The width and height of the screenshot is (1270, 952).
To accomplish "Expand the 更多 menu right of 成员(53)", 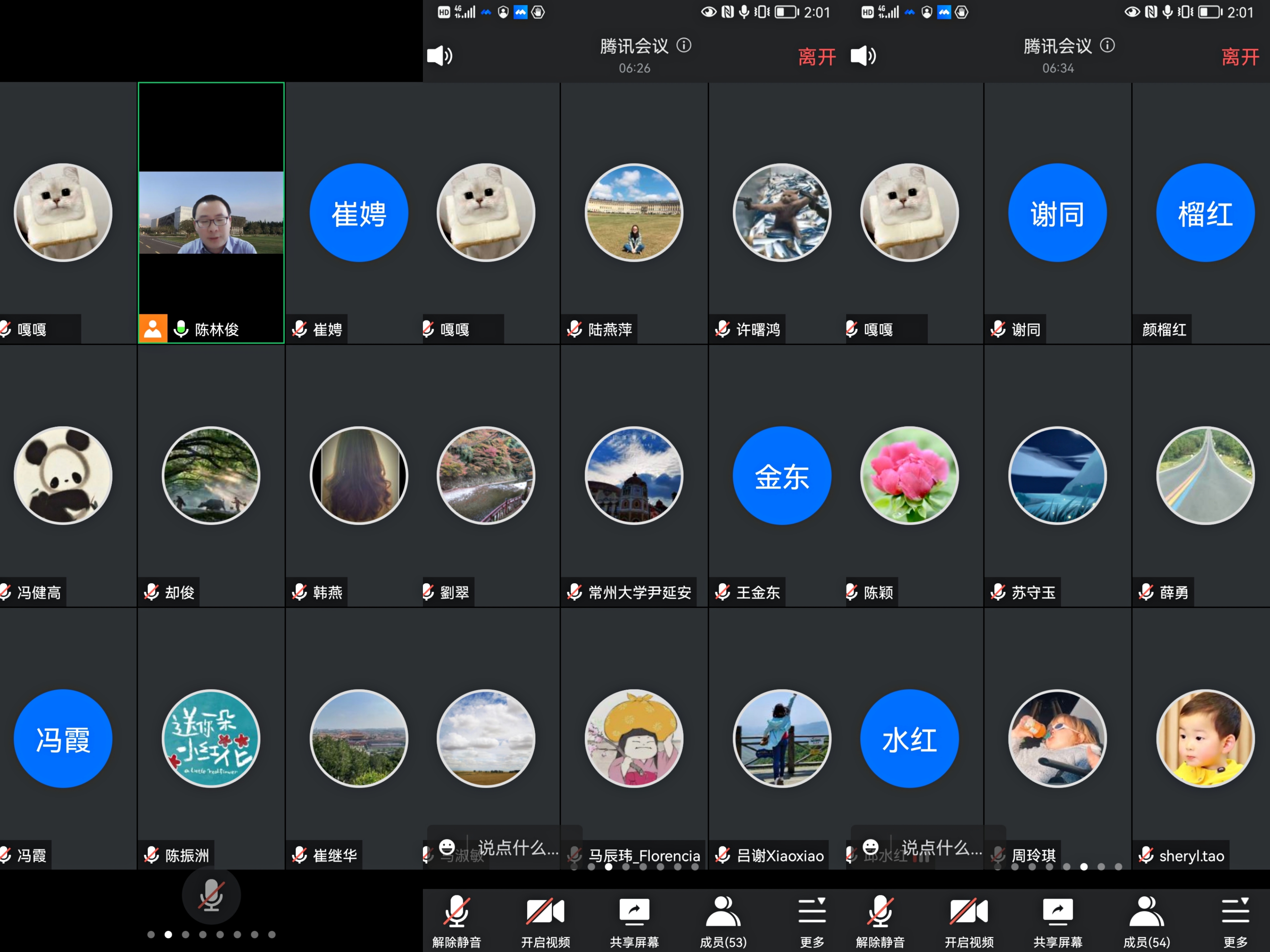I will (812, 921).
